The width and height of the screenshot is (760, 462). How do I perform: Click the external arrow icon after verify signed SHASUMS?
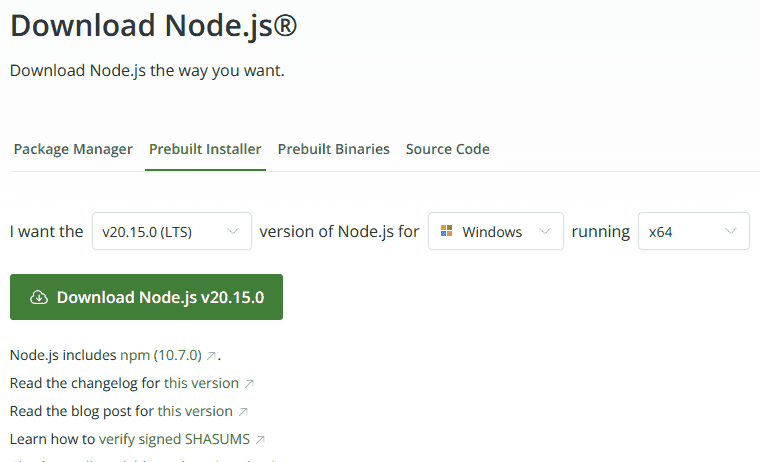coord(260,440)
